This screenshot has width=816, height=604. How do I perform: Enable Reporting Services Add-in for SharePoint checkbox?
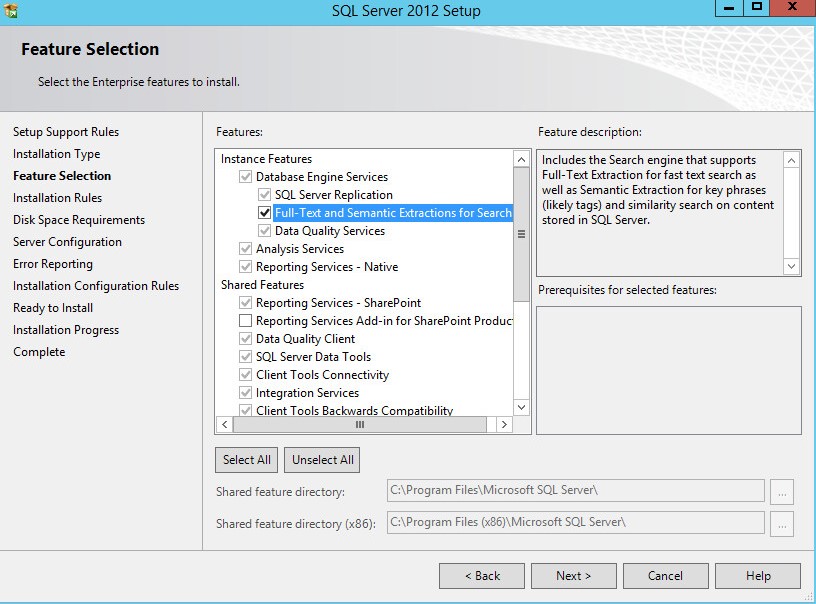pos(246,320)
